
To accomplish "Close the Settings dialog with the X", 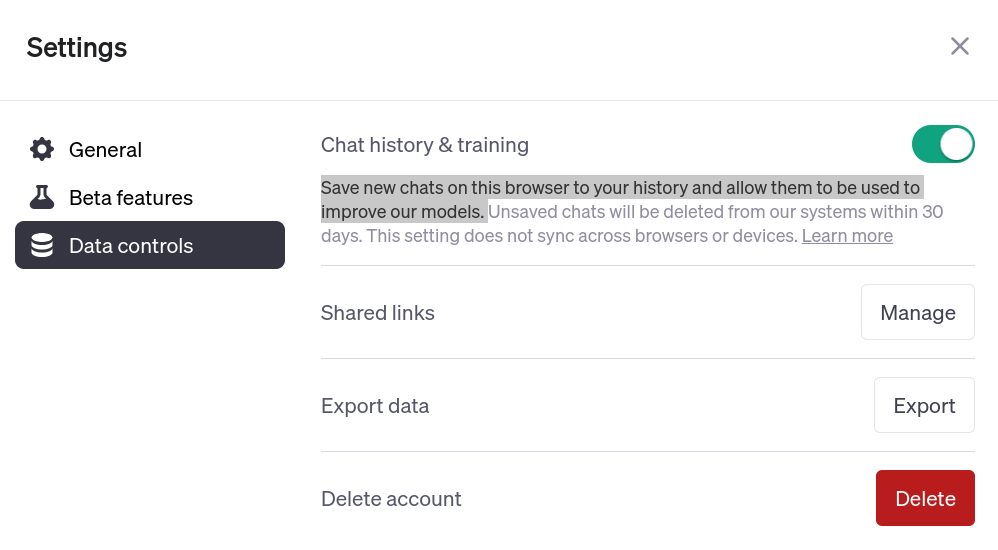I will click(960, 46).
